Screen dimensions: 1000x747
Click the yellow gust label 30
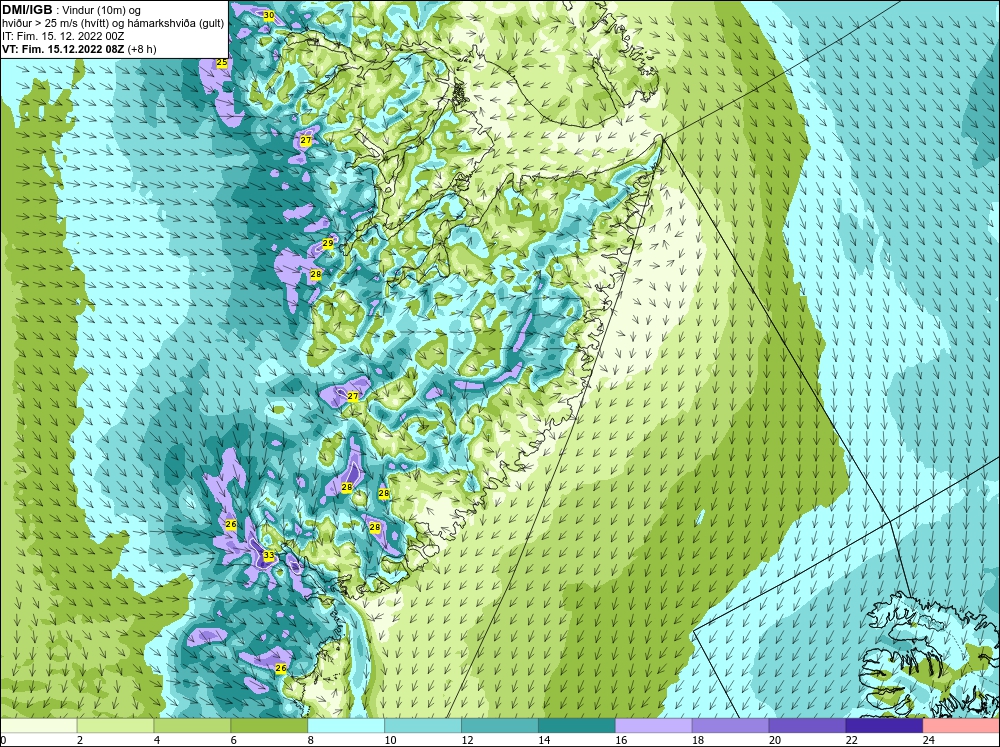[x=269, y=15]
